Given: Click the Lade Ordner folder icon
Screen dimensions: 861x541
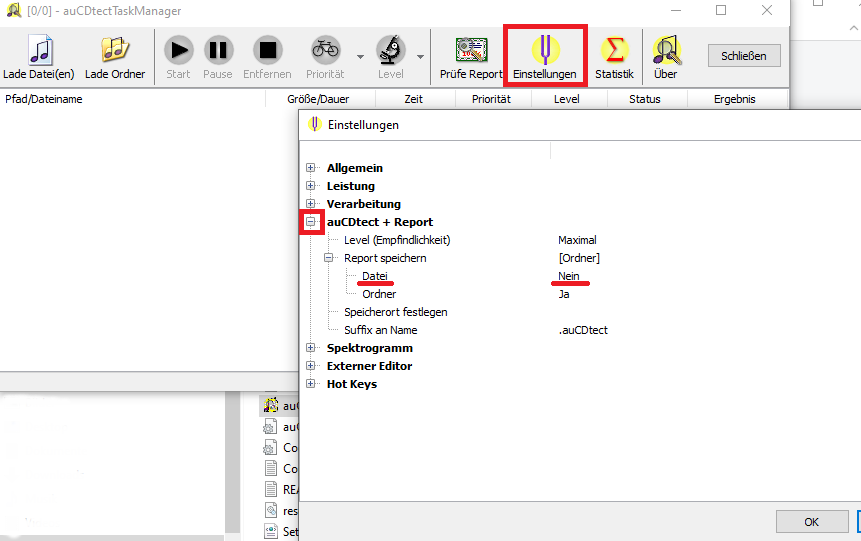Looking at the screenshot, I should pos(115,49).
